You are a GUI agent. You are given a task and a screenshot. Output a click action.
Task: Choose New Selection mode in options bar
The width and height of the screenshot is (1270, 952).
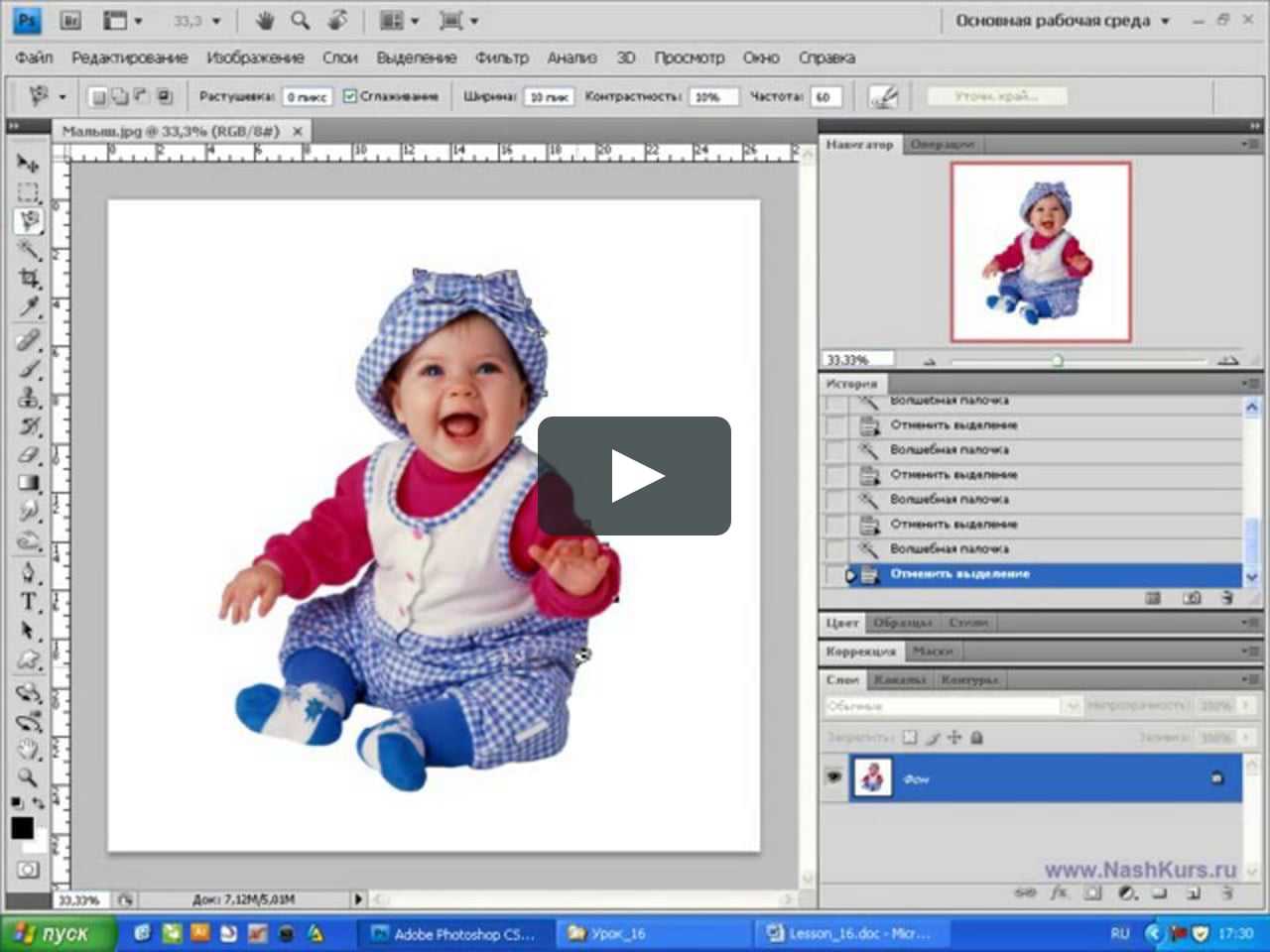click(98, 96)
